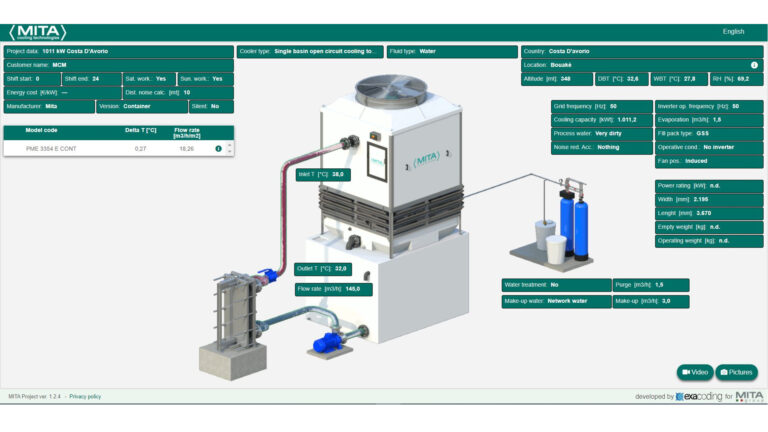Click the cooling tower fan on top

click(391, 92)
